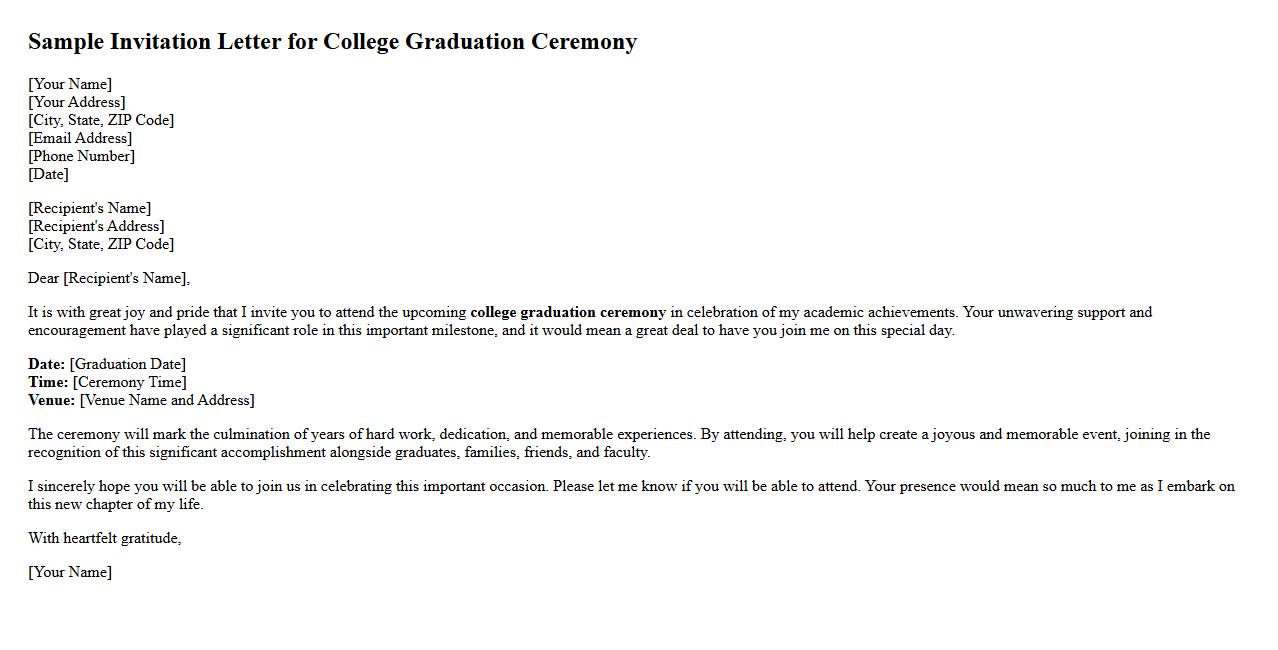Click the recipient's [City, State, ZIP Code] line
The height and width of the screenshot is (650, 1278).
[101, 244]
